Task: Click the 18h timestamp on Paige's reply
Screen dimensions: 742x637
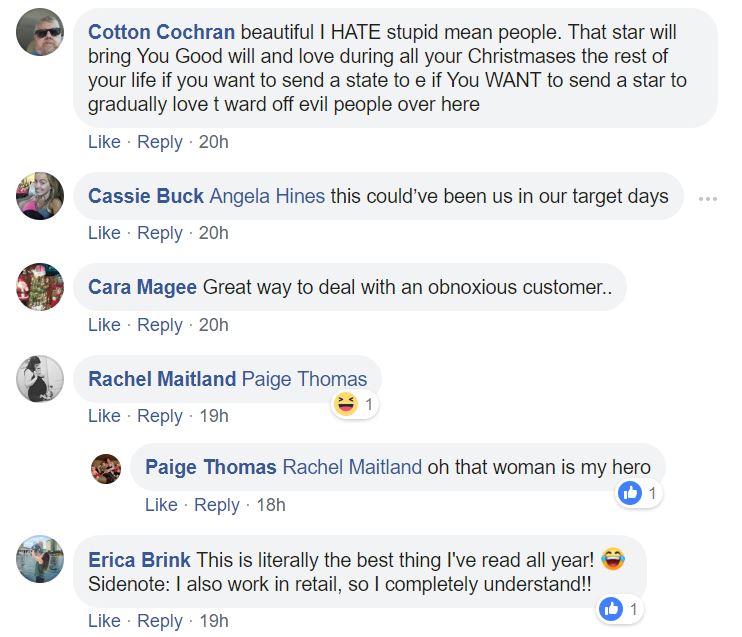Action: [x=271, y=505]
